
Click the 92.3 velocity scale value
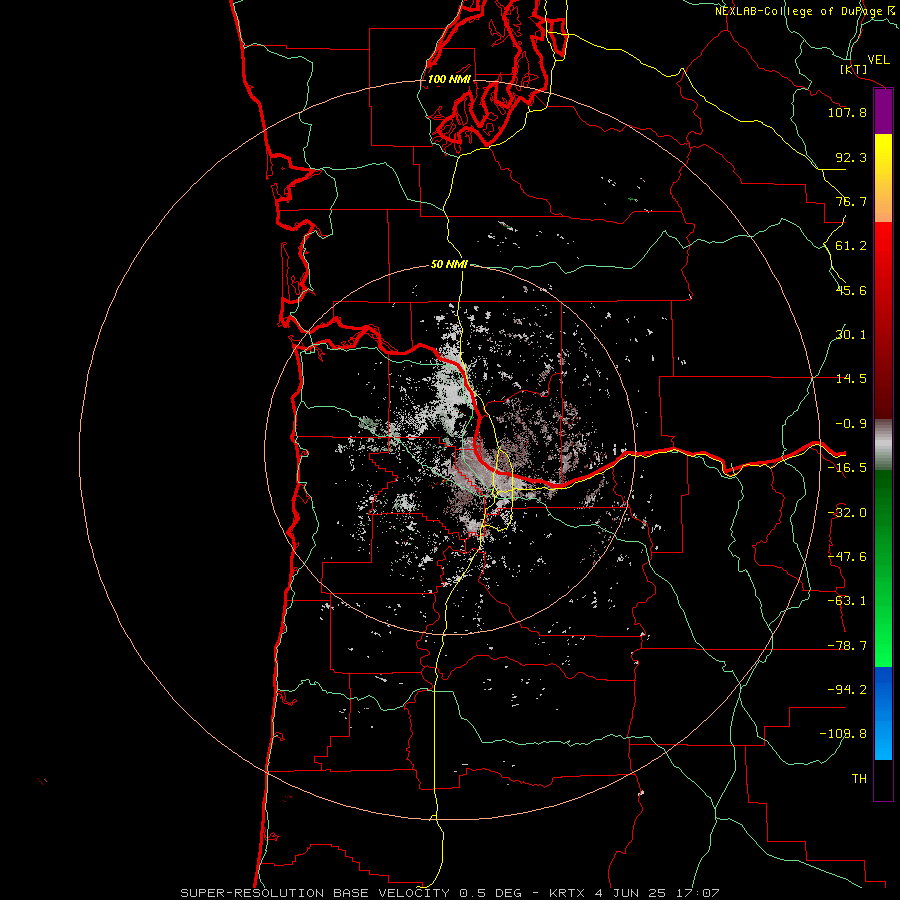851,157
